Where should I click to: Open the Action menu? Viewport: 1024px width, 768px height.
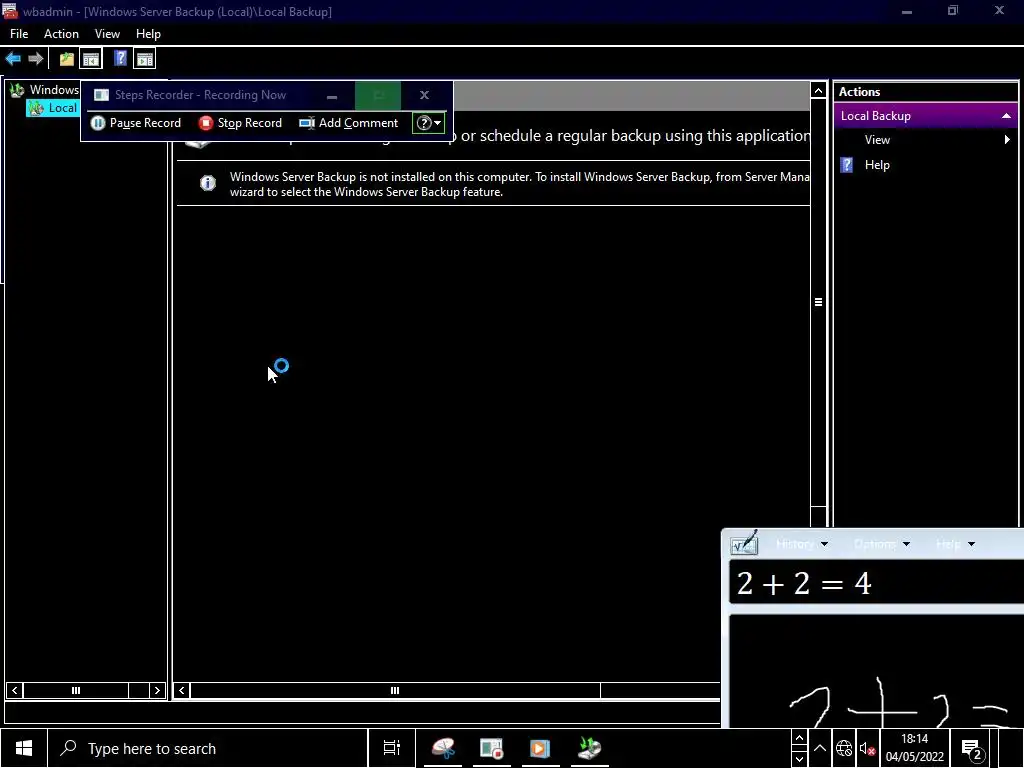pos(61,34)
